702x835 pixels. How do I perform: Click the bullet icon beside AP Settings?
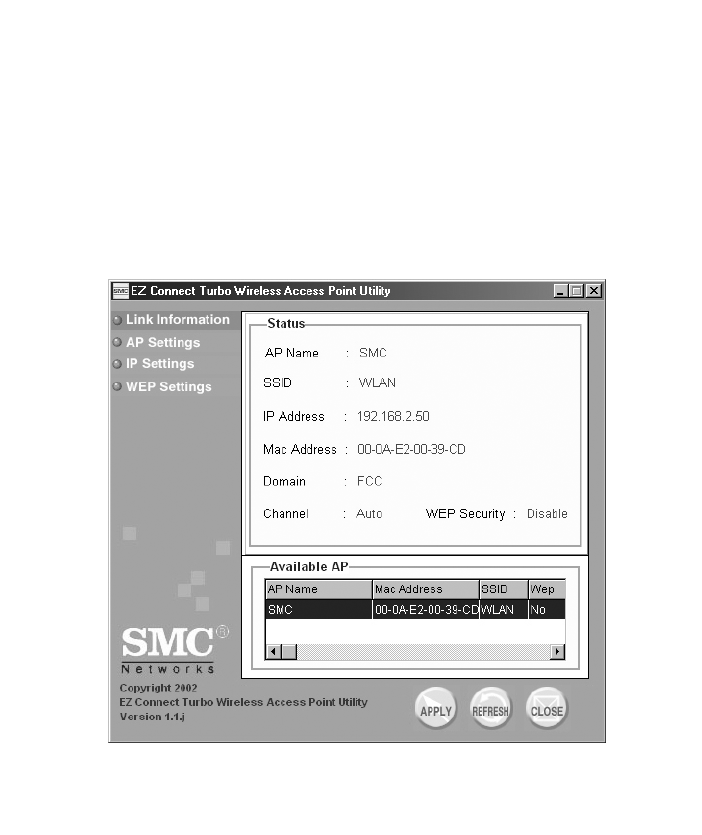[x=117, y=342]
